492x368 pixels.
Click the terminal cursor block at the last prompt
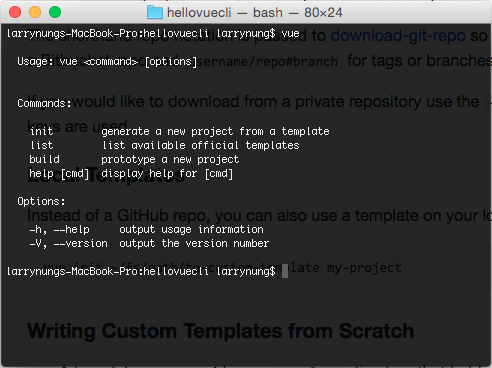point(285,271)
